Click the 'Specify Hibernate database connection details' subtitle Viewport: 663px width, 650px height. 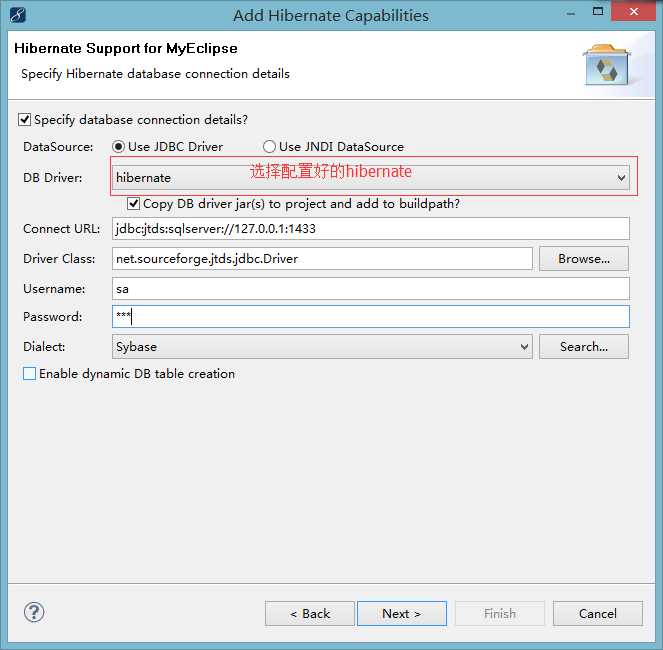click(155, 74)
